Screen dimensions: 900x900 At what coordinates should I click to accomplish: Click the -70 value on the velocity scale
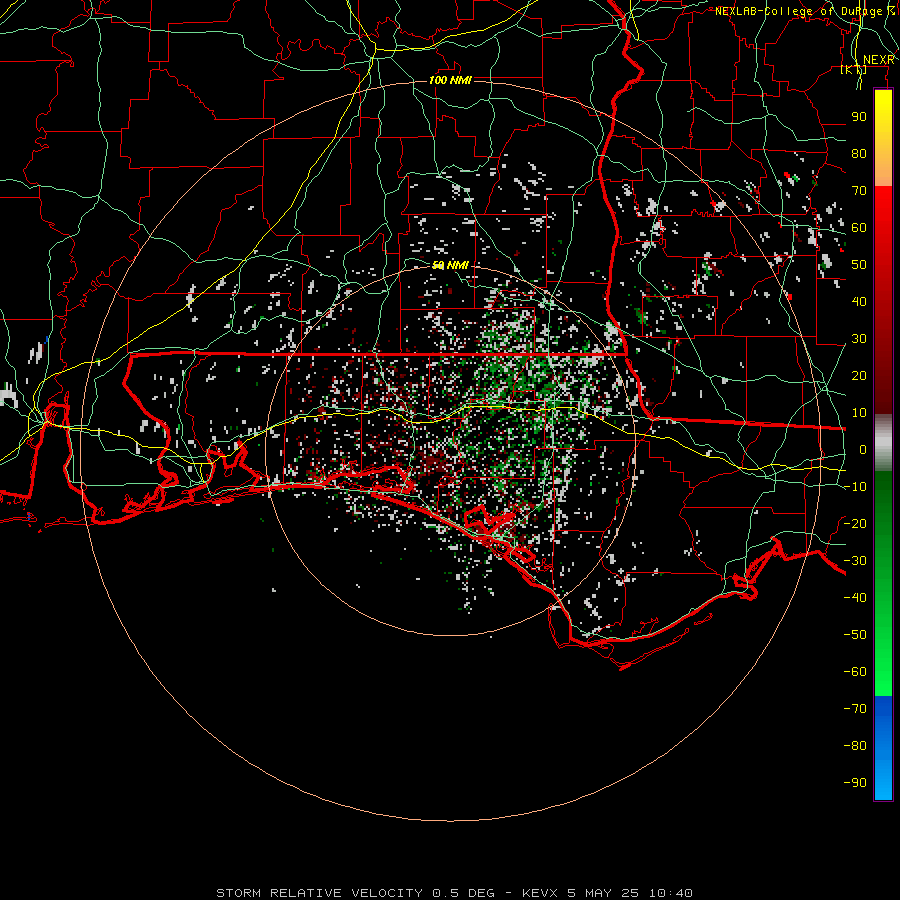click(x=855, y=709)
